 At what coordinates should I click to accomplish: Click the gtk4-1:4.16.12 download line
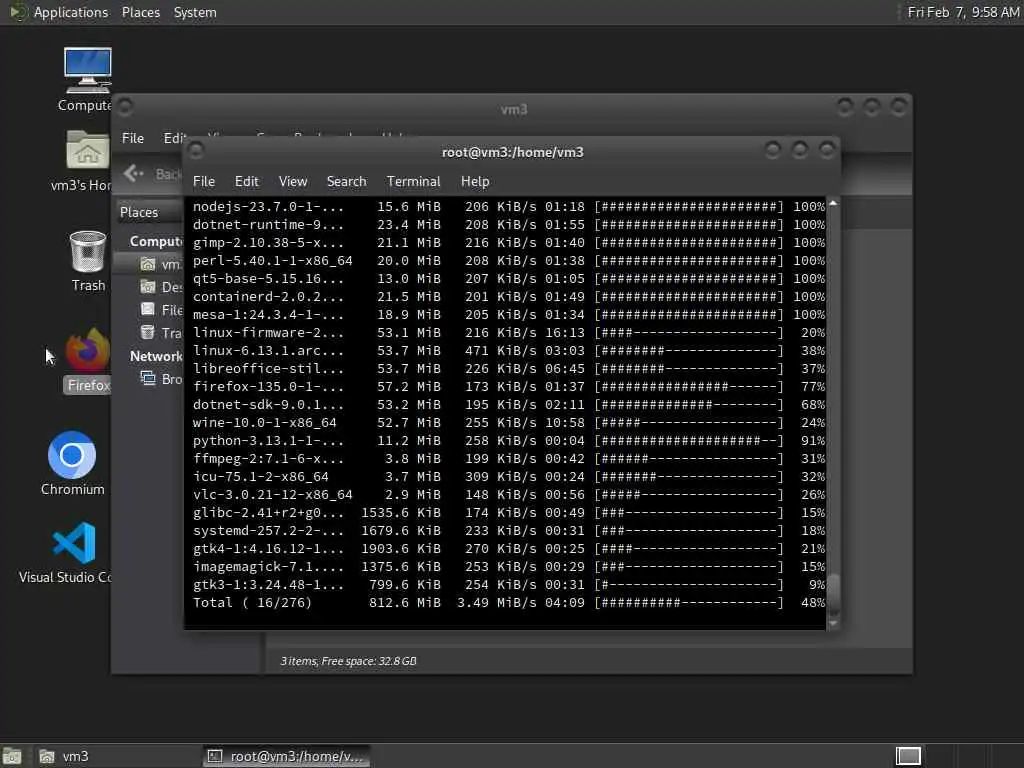point(509,549)
